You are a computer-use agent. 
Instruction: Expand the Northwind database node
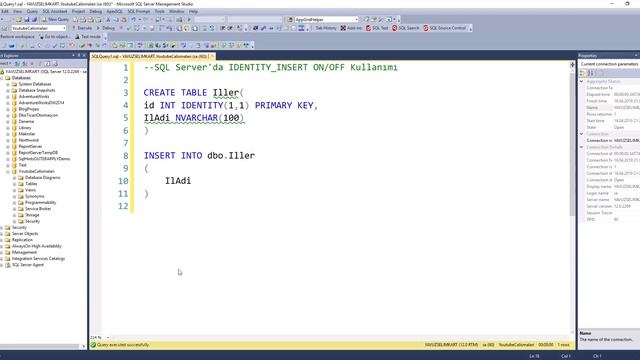pos(8,140)
